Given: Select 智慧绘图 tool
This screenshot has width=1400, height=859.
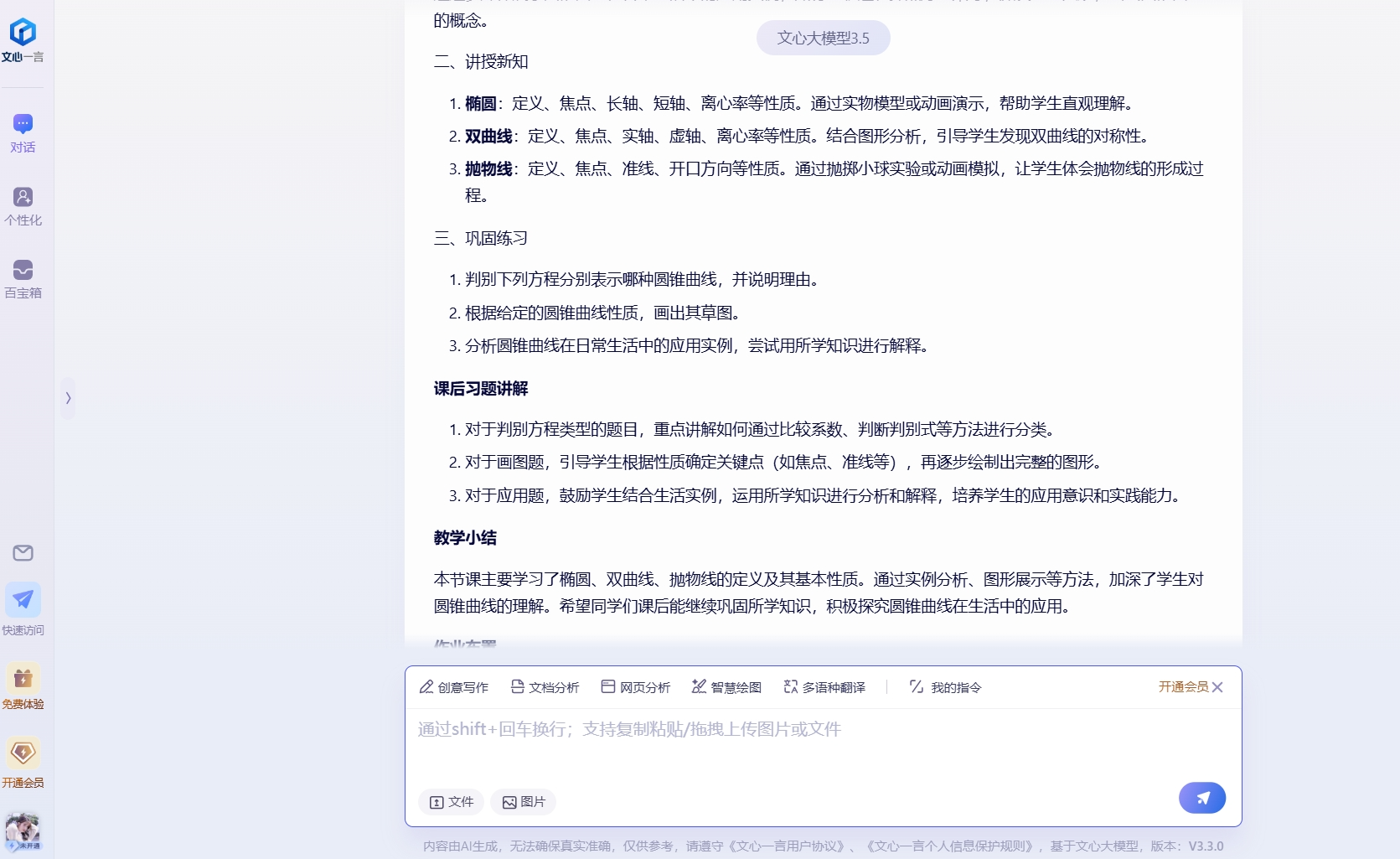Looking at the screenshot, I should [x=726, y=687].
